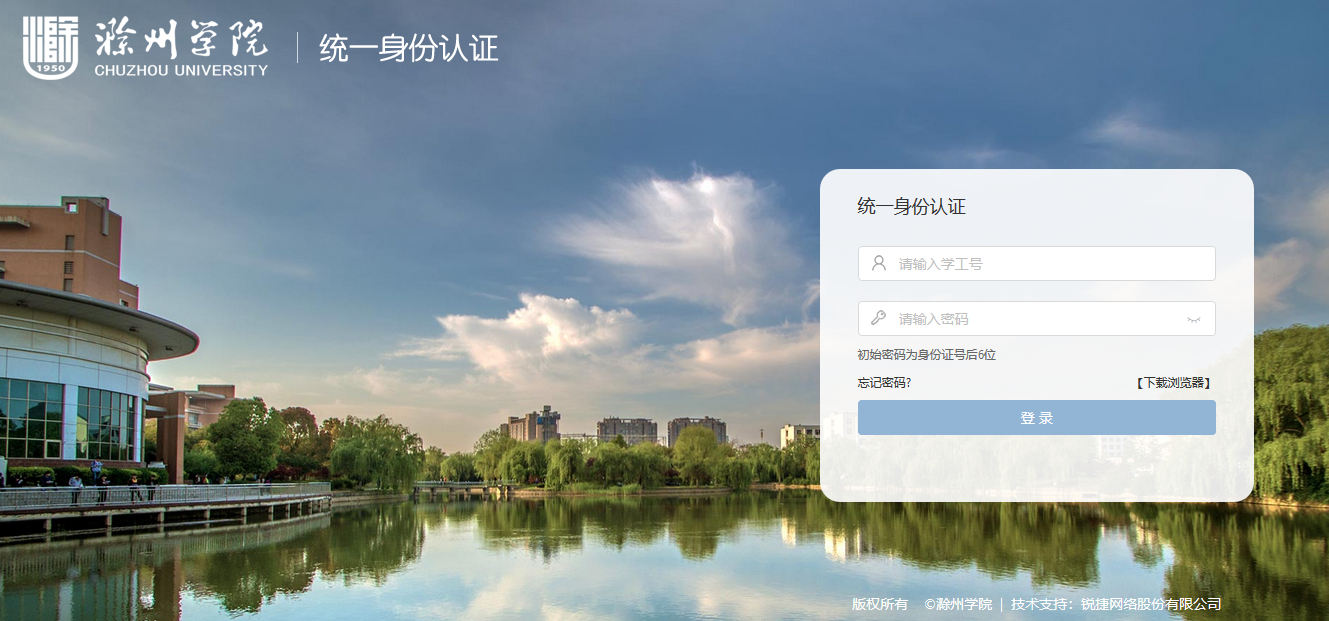Click the ©滁州学院 footer text

(958, 604)
